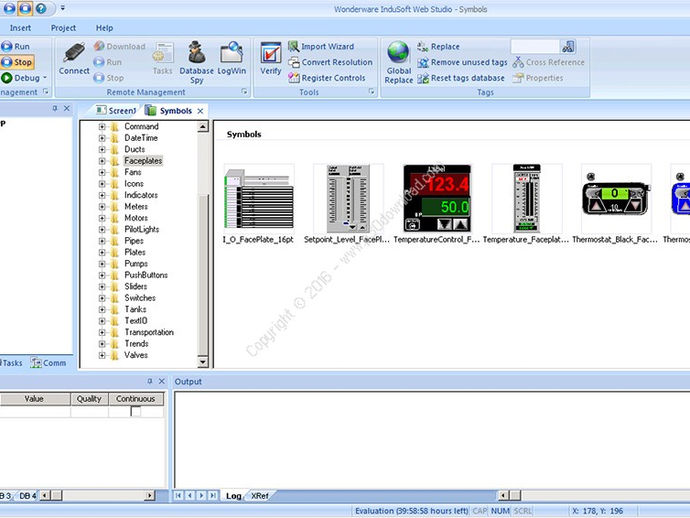Select the Thermostat_Black faceplate symbol

(x=615, y=204)
